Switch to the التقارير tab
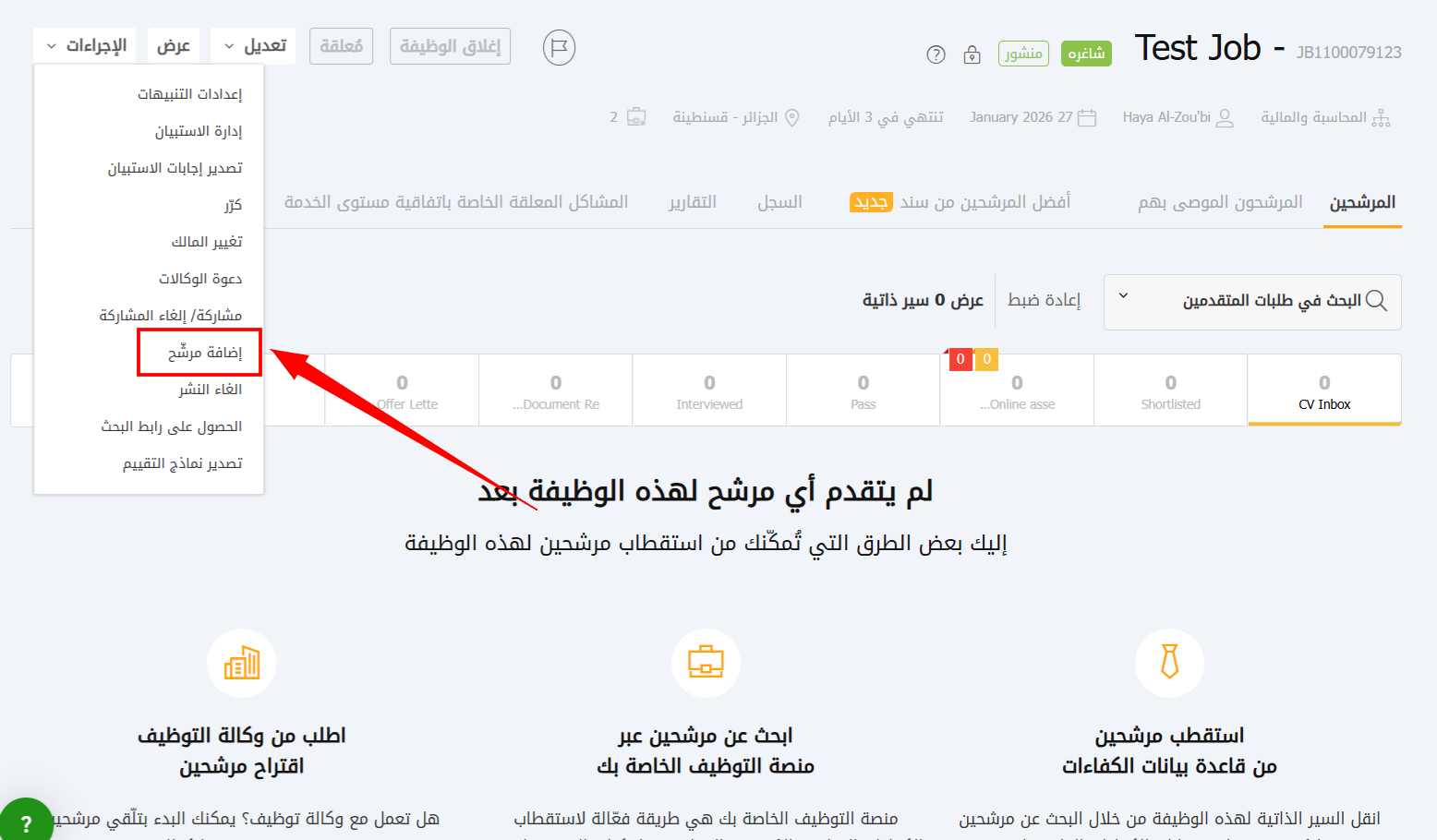Image resolution: width=1437 pixels, height=840 pixels. (693, 202)
